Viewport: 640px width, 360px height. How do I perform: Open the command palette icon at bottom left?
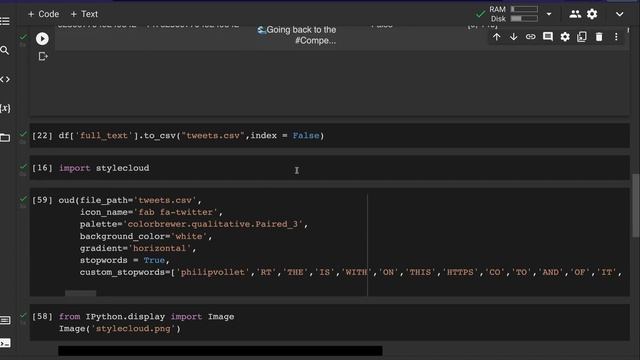tap(5, 320)
